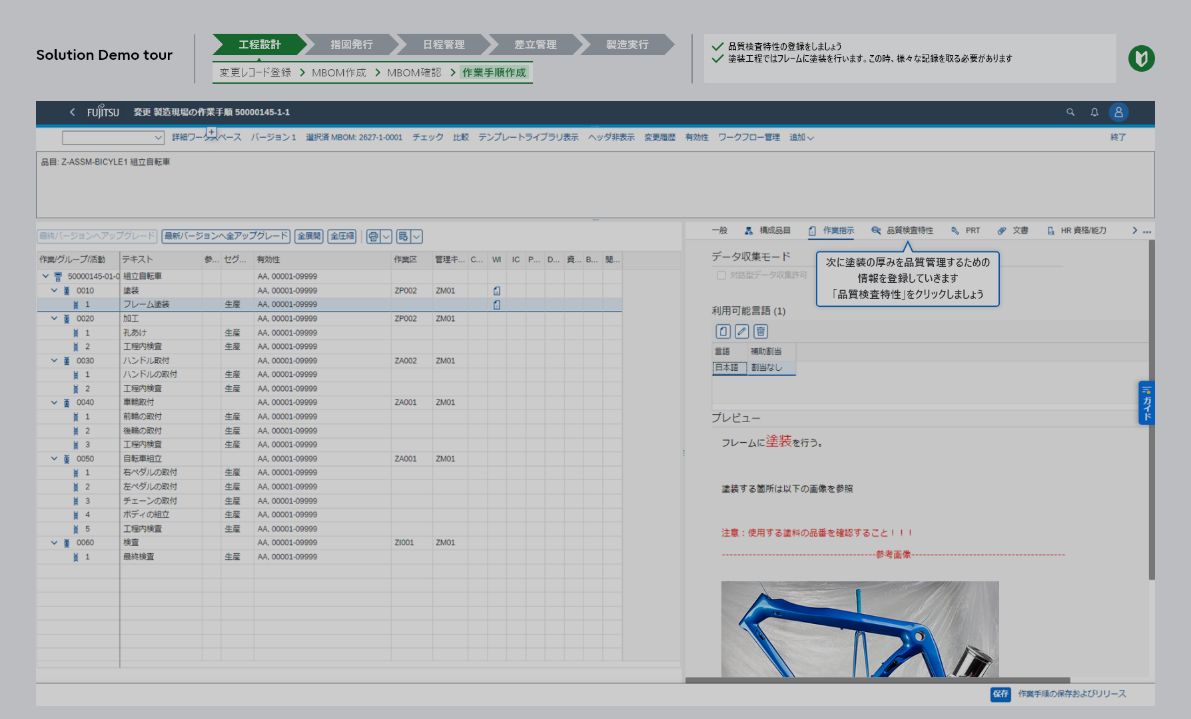
Task: Collapse operation 0040 車輪取付
Action: (x=54, y=402)
